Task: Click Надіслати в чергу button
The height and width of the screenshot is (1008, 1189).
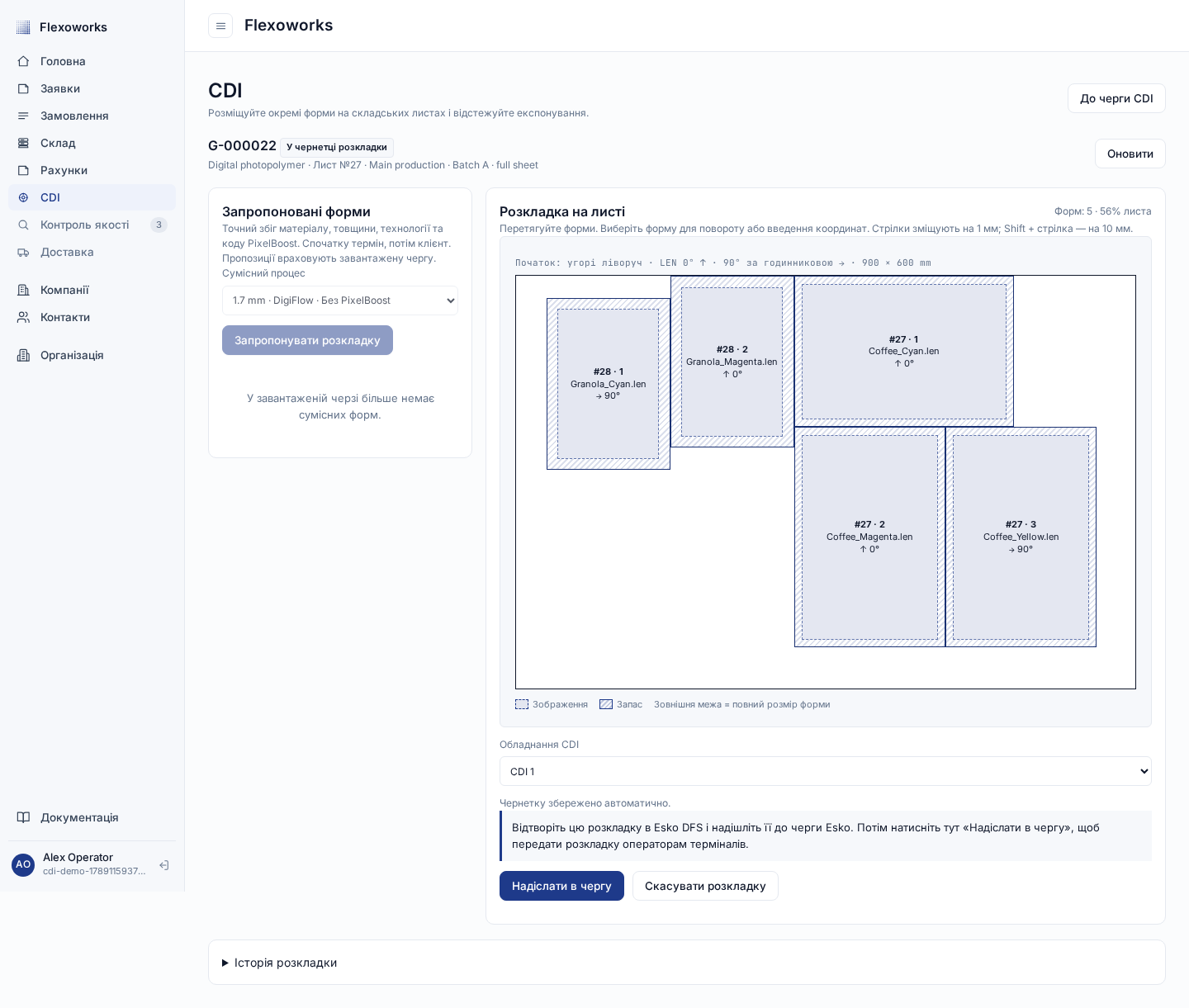Action: [561, 886]
